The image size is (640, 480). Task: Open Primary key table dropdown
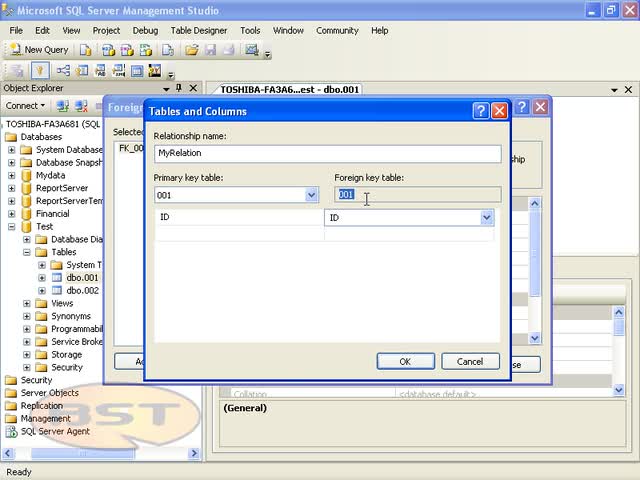311,195
